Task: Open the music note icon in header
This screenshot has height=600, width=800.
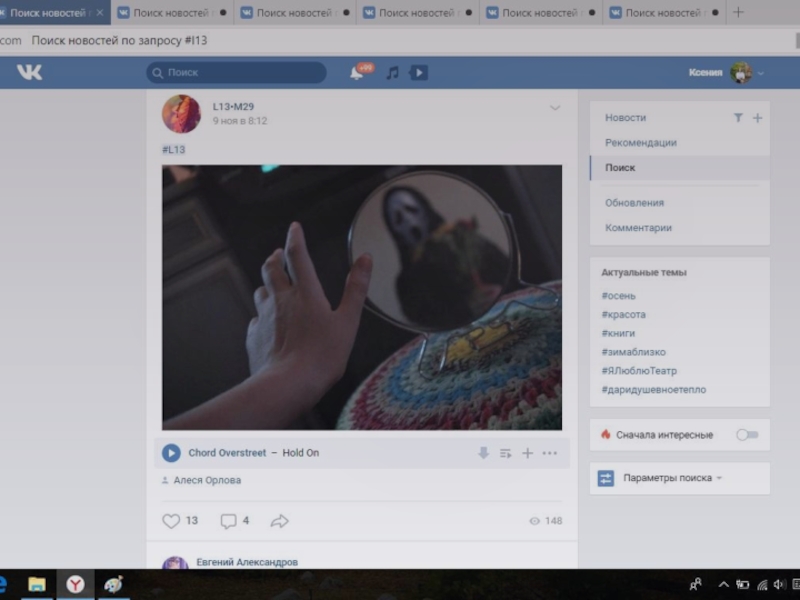Action: (x=392, y=73)
